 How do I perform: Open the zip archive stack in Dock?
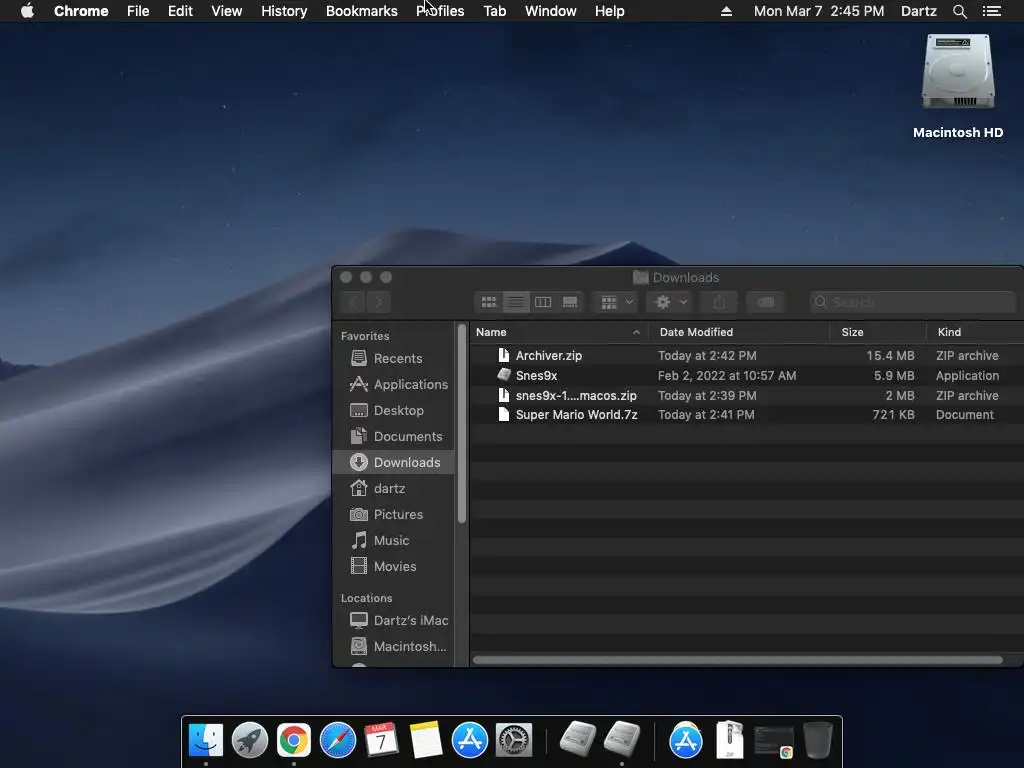pos(729,740)
